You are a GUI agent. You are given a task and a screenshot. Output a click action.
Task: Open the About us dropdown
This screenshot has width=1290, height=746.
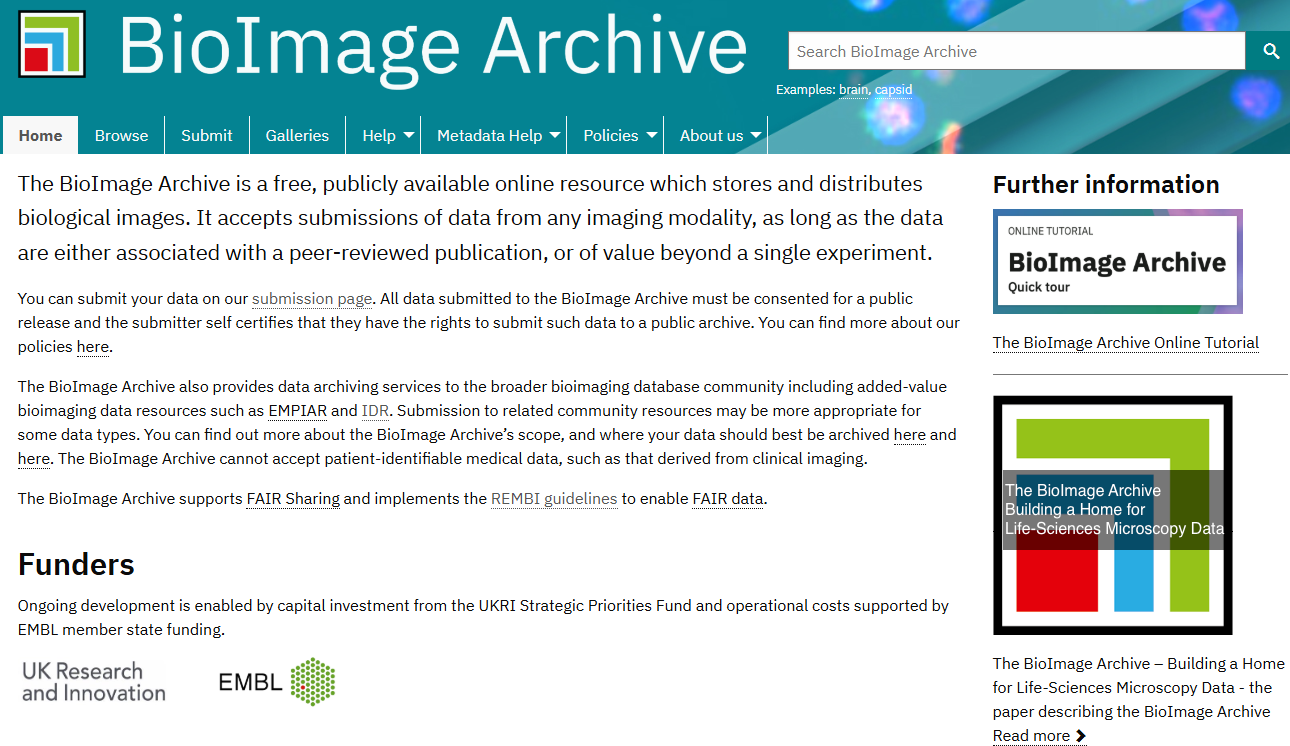pos(715,135)
